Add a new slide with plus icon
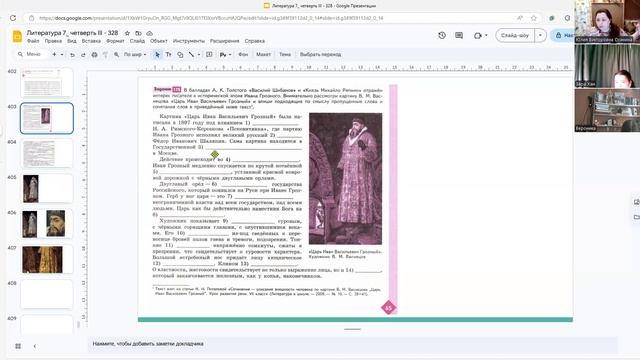This screenshot has width=640, height=360. coord(54,54)
